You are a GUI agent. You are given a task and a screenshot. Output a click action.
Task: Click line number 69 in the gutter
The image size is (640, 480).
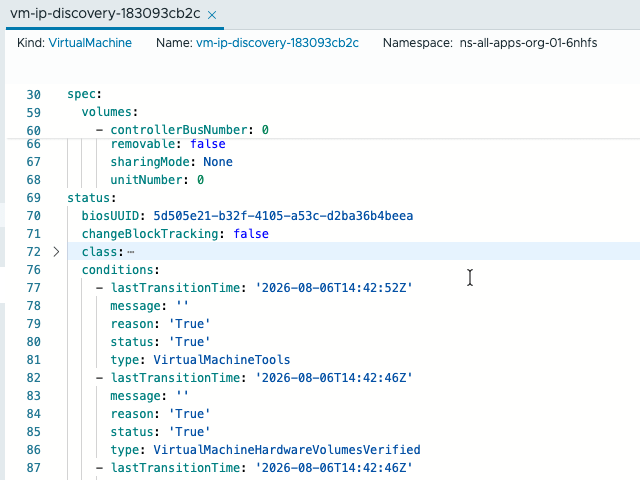coord(33,198)
